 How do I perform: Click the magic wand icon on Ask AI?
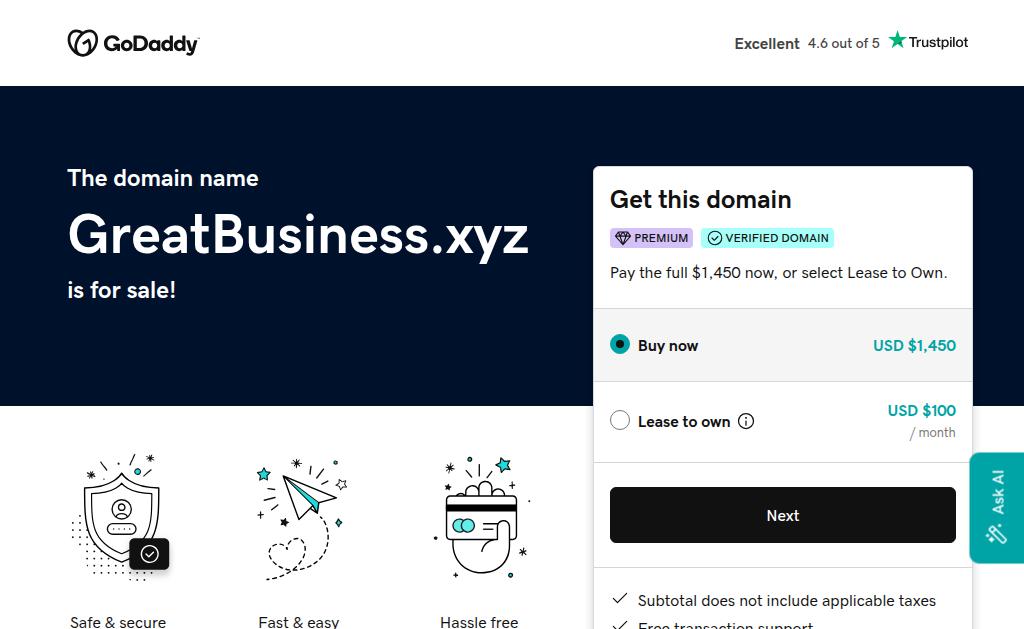point(997,534)
